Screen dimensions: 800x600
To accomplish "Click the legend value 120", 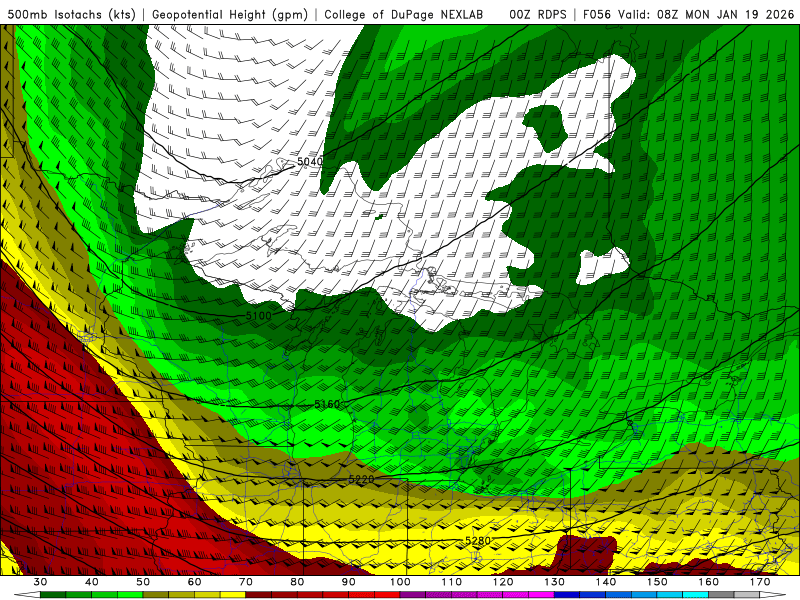I will pyautogui.click(x=503, y=582).
